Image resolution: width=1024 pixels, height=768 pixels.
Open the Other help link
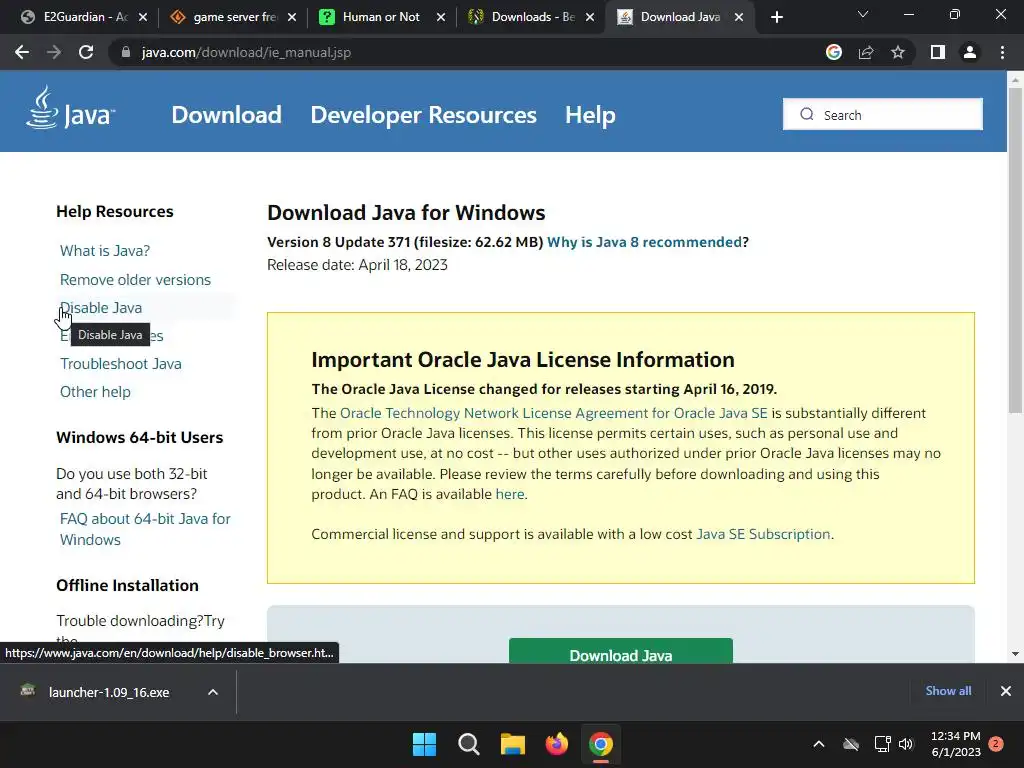coord(95,392)
